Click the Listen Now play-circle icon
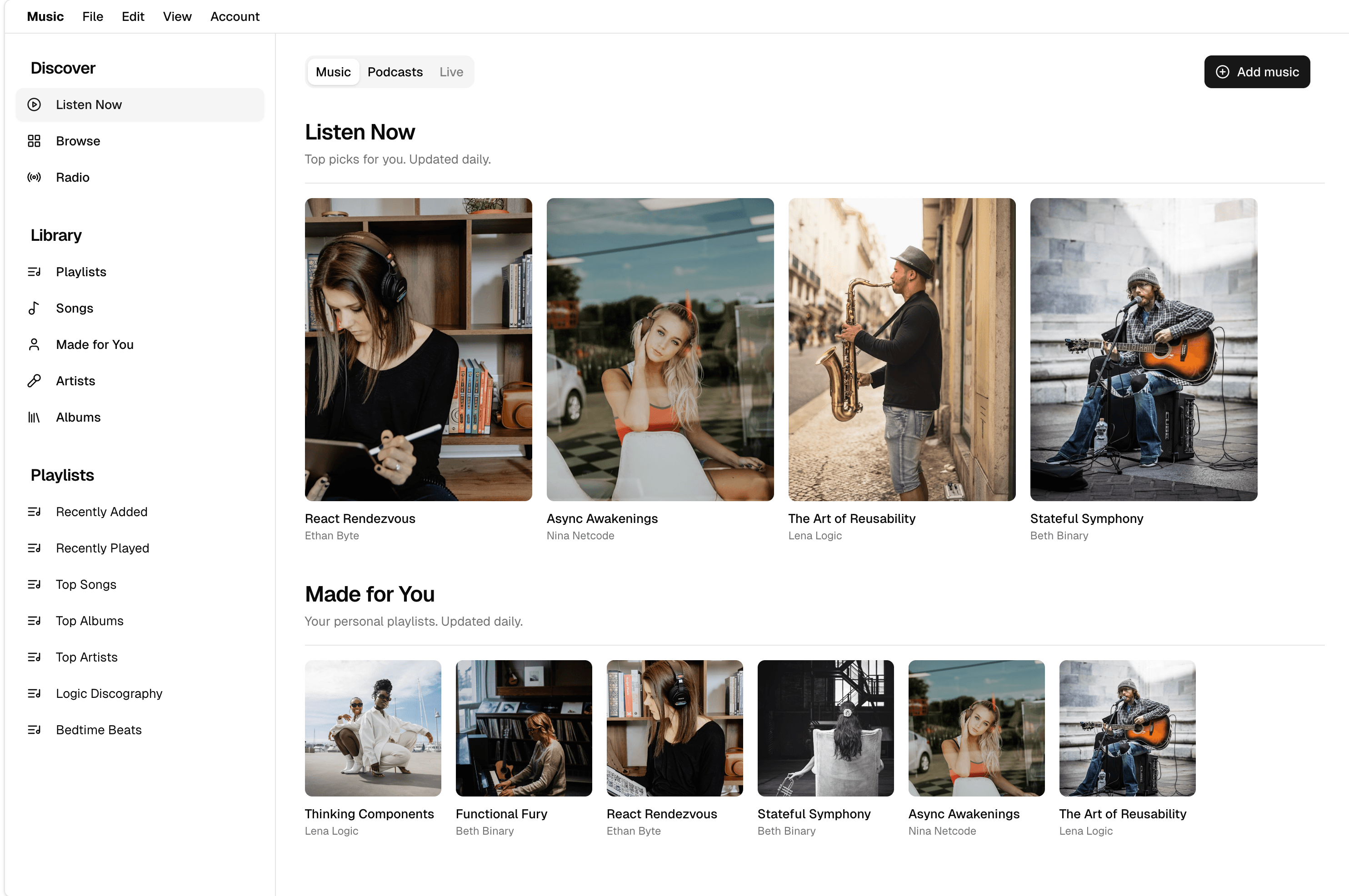Screen dimensions: 1349x896 [x=34, y=105]
